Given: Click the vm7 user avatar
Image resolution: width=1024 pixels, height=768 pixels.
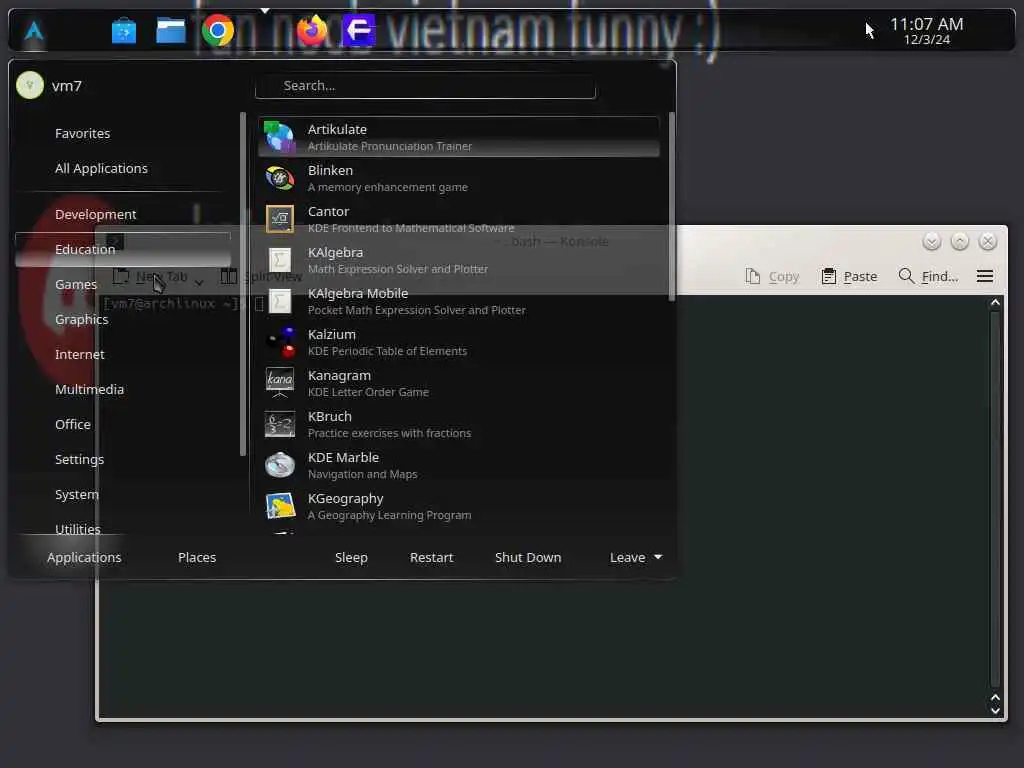Looking at the screenshot, I should 30,86.
